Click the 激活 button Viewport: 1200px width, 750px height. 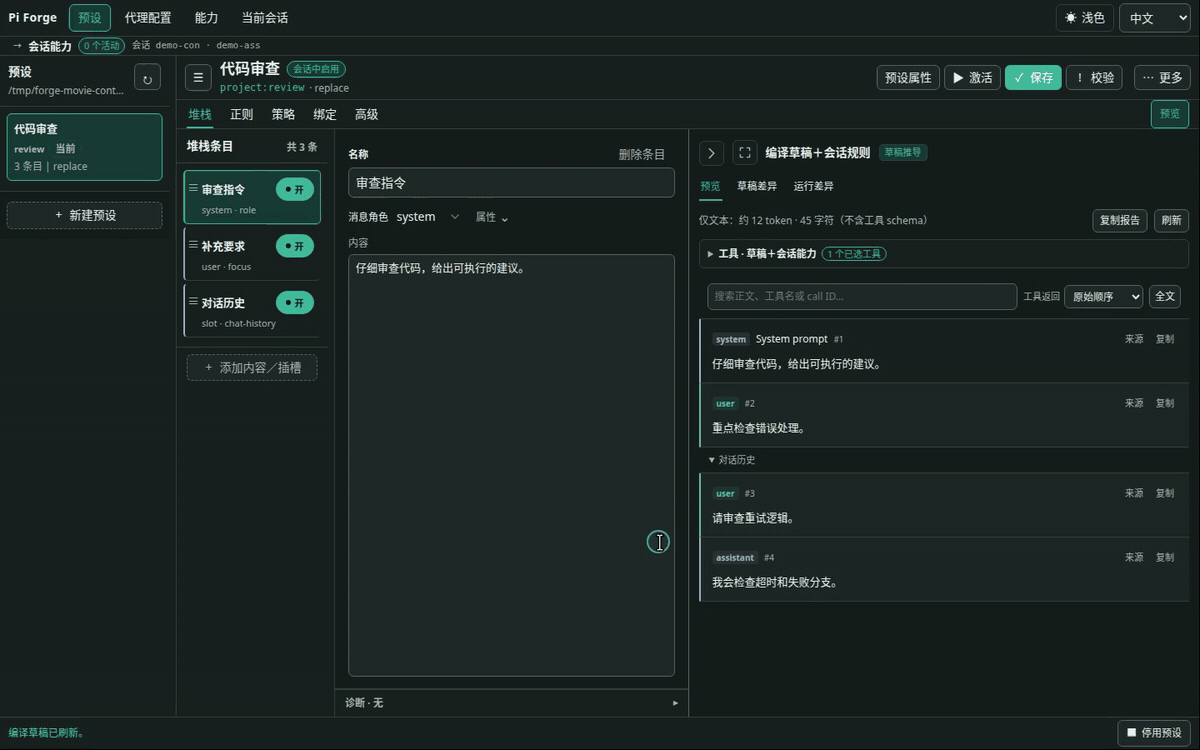pos(972,77)
